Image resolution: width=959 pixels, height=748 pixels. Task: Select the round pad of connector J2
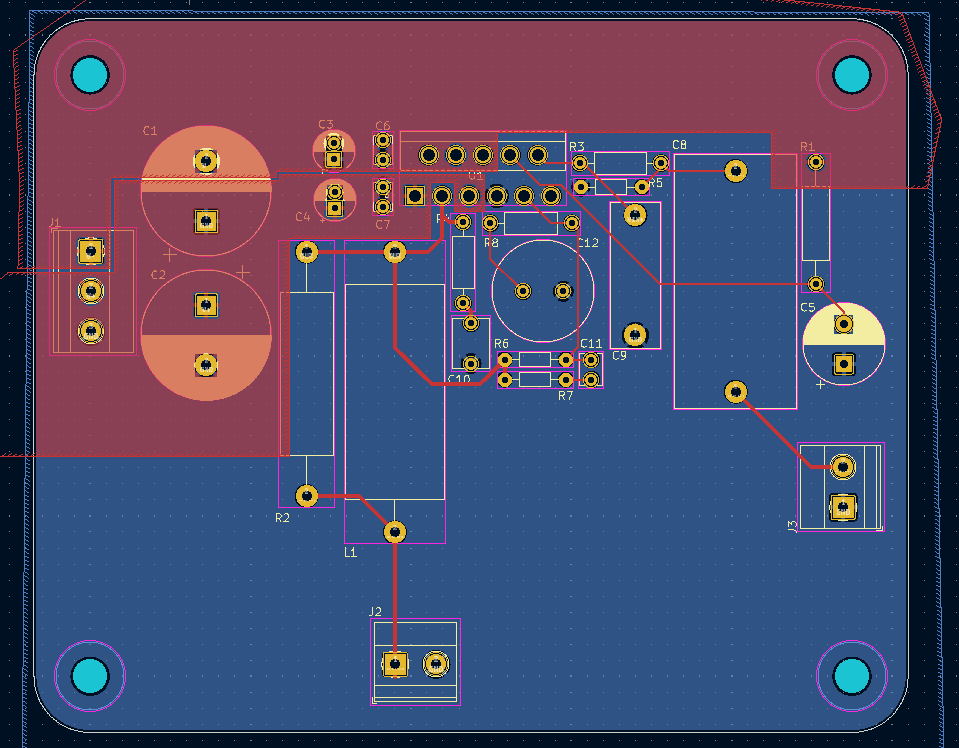pos(435,664)
